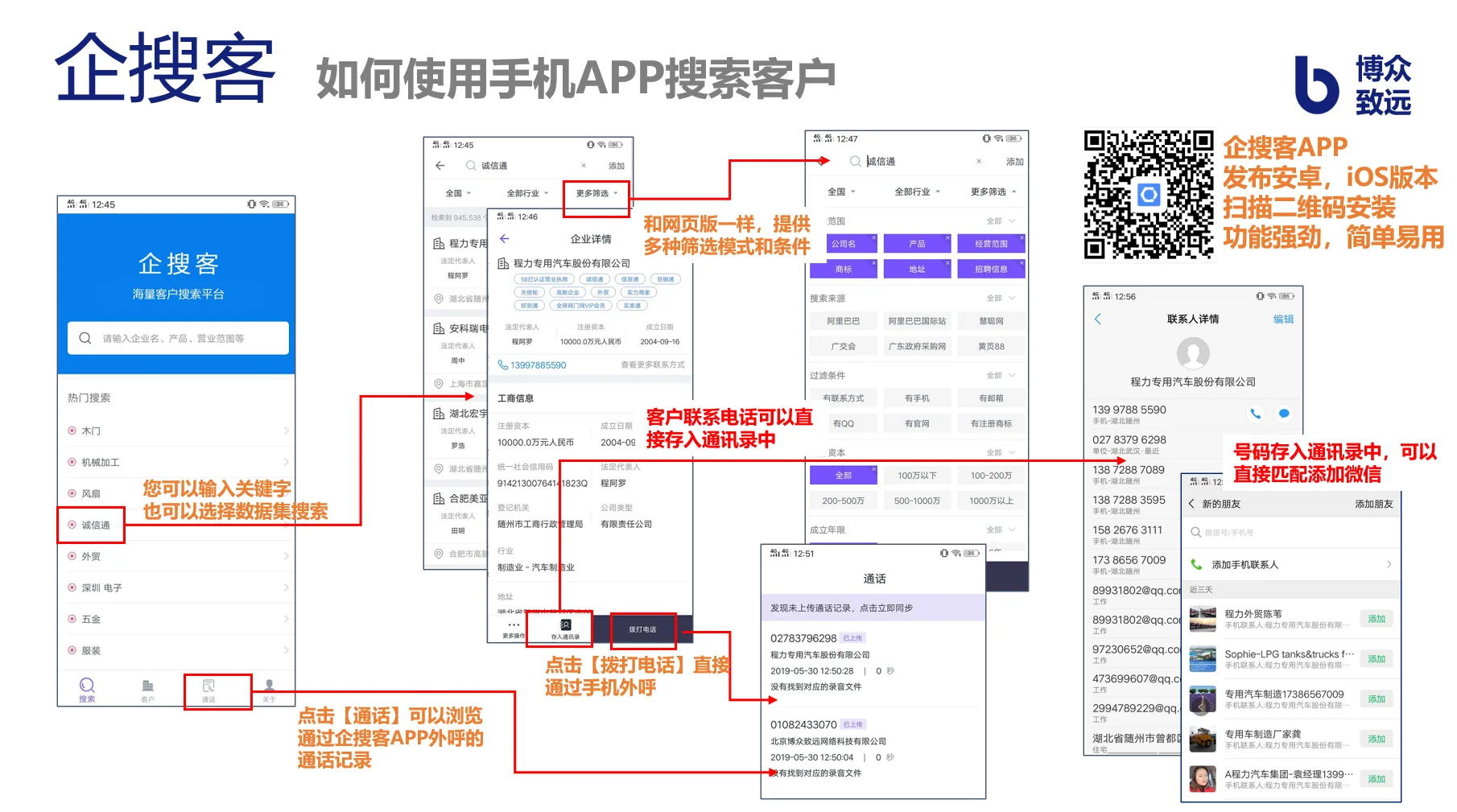
Task: Open the 关于 tab icon in bottom navigation
Action: coord(269,686)
